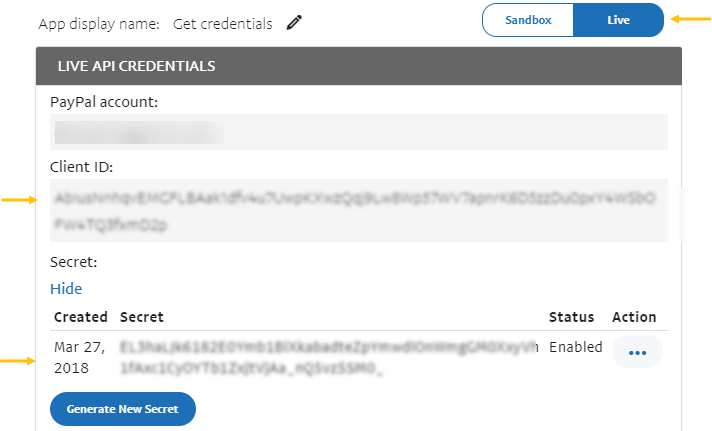
Task: Click the pencil edit icon beside Get credentials
Action: coord(293,22)
